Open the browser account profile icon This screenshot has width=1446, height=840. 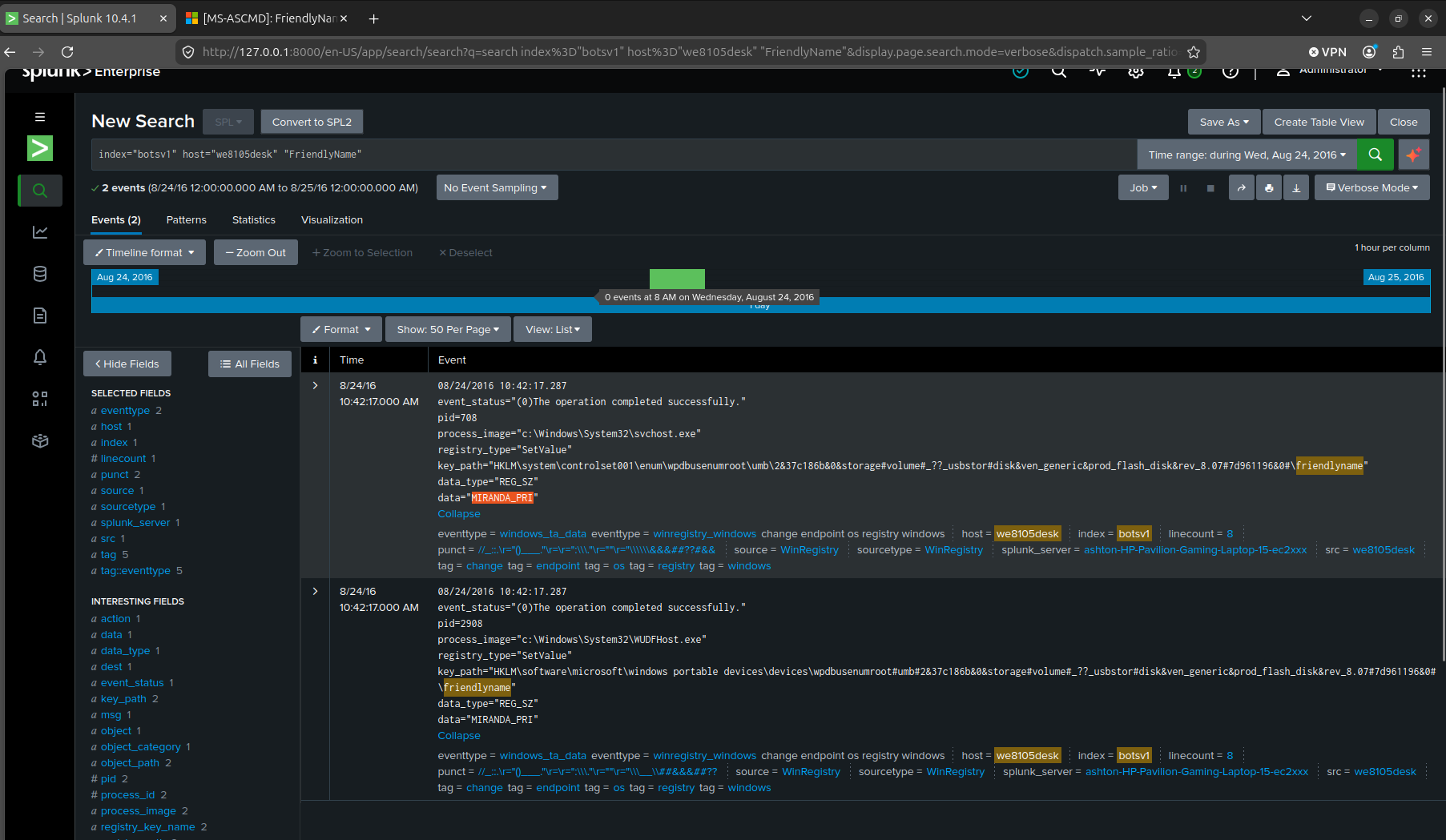click(x=1369, y=52)
